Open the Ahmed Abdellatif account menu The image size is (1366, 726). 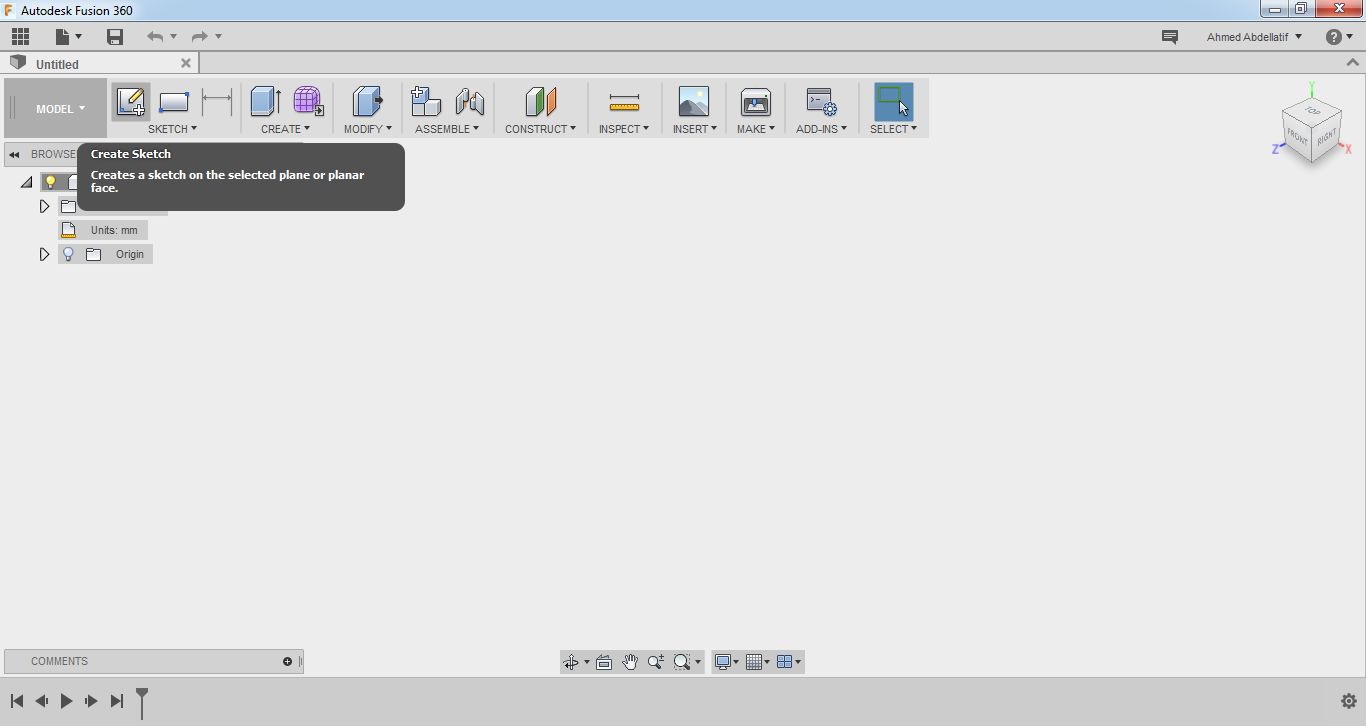1254,37
